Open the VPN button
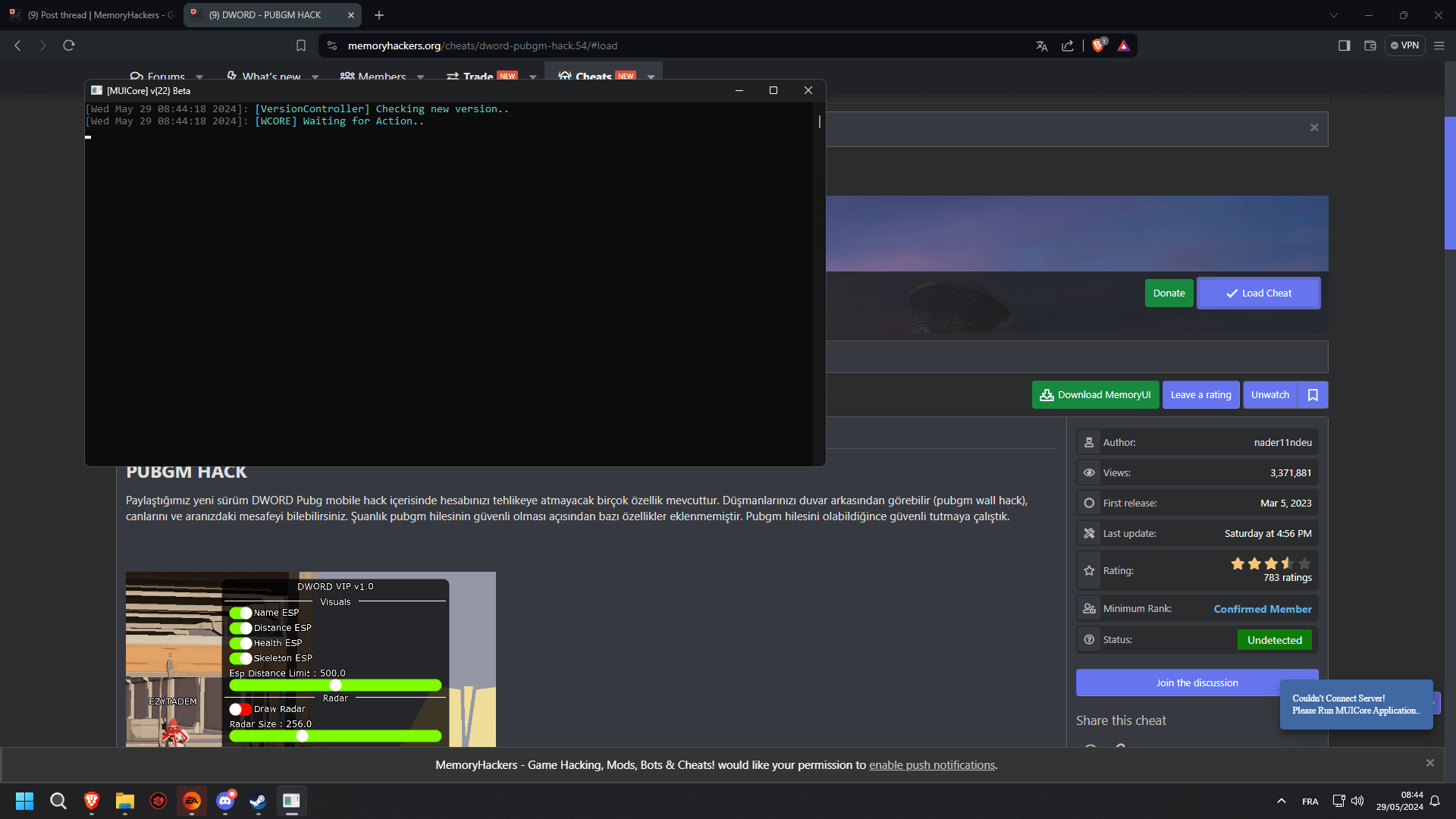Viewport: 1456px width, 819px height. [1404, 45]
